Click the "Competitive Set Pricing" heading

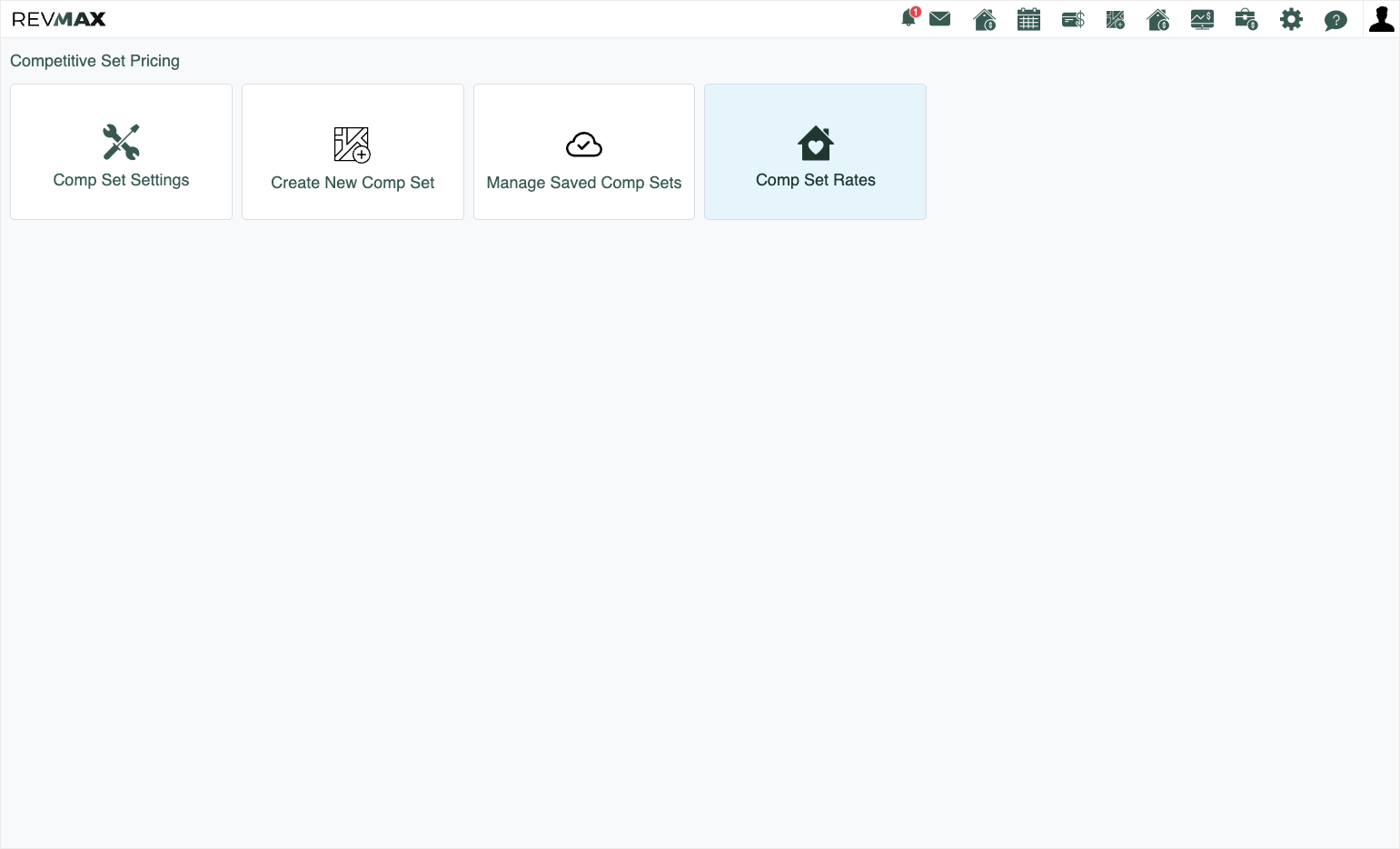(x=94, y=61)
